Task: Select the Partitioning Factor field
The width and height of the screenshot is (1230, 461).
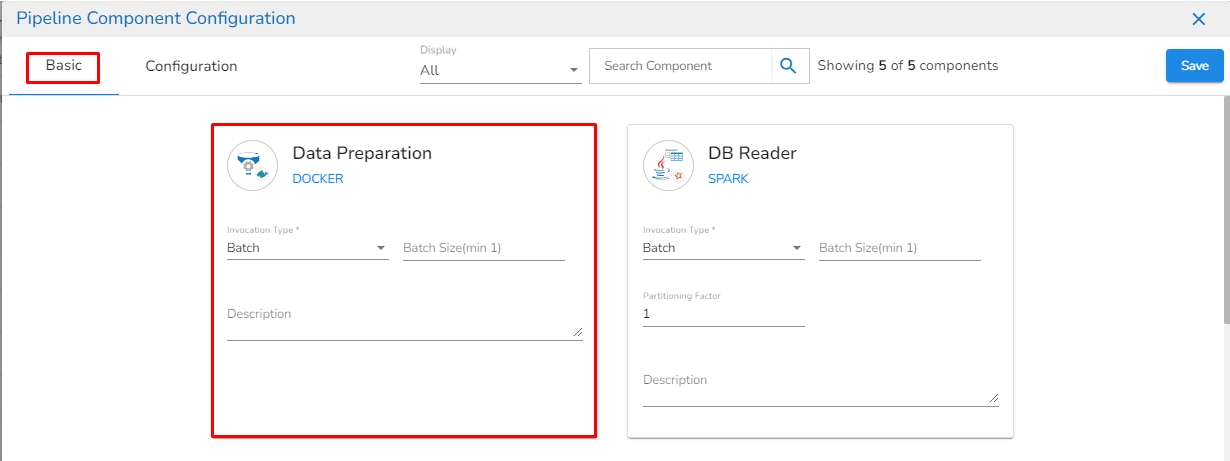Action: coord(723,314)
